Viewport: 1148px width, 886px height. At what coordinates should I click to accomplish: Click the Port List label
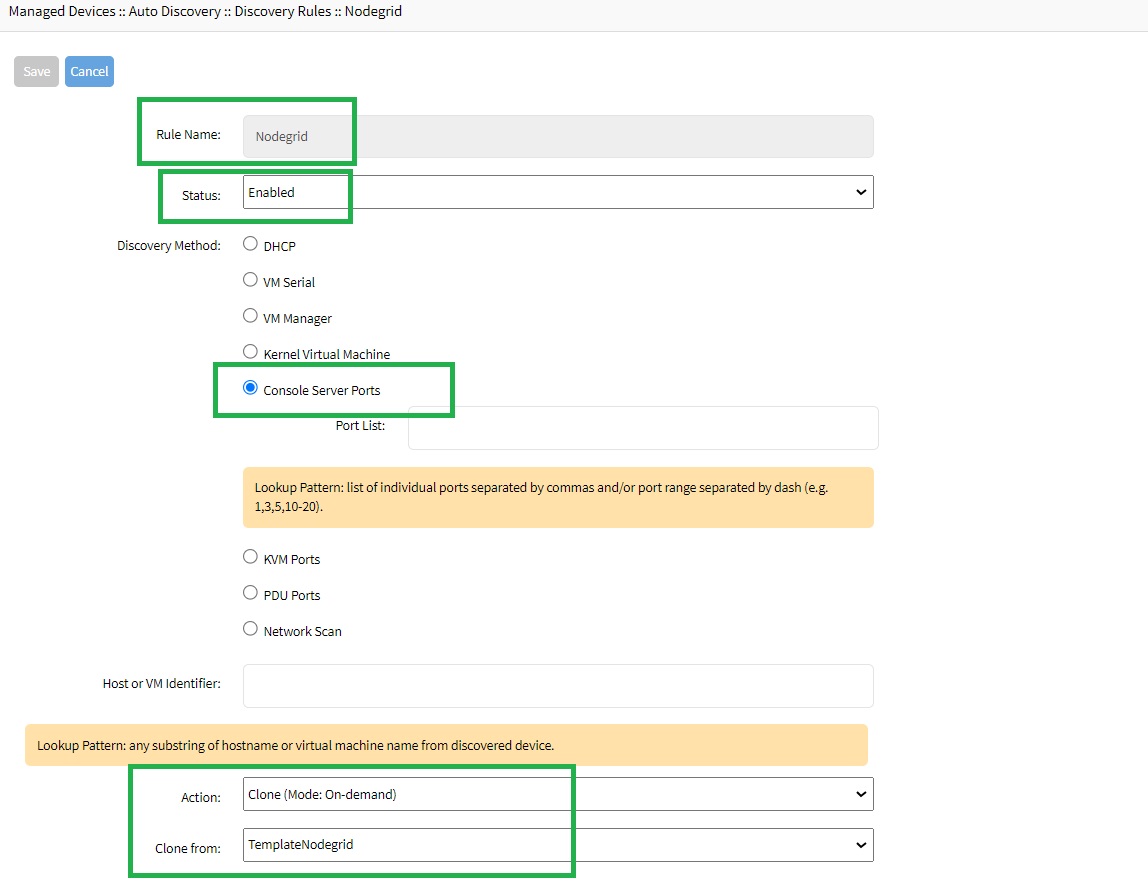tap(360, 425)
